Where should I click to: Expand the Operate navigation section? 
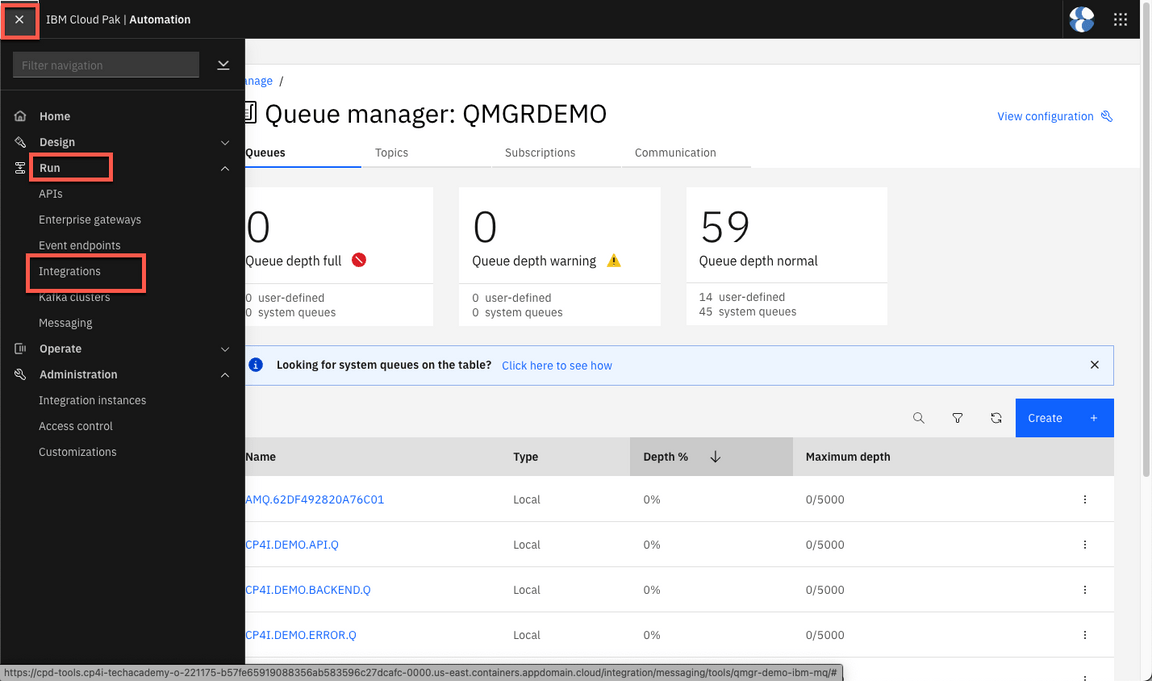click(224, 349)
